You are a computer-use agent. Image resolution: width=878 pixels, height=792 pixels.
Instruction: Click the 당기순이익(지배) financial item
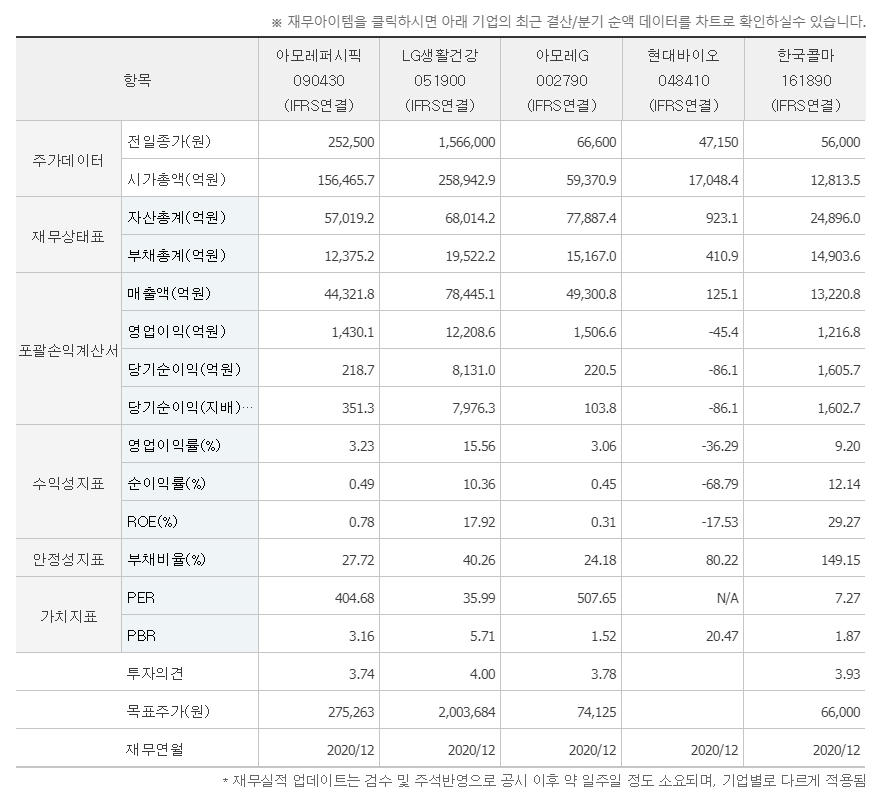(190, 408)
